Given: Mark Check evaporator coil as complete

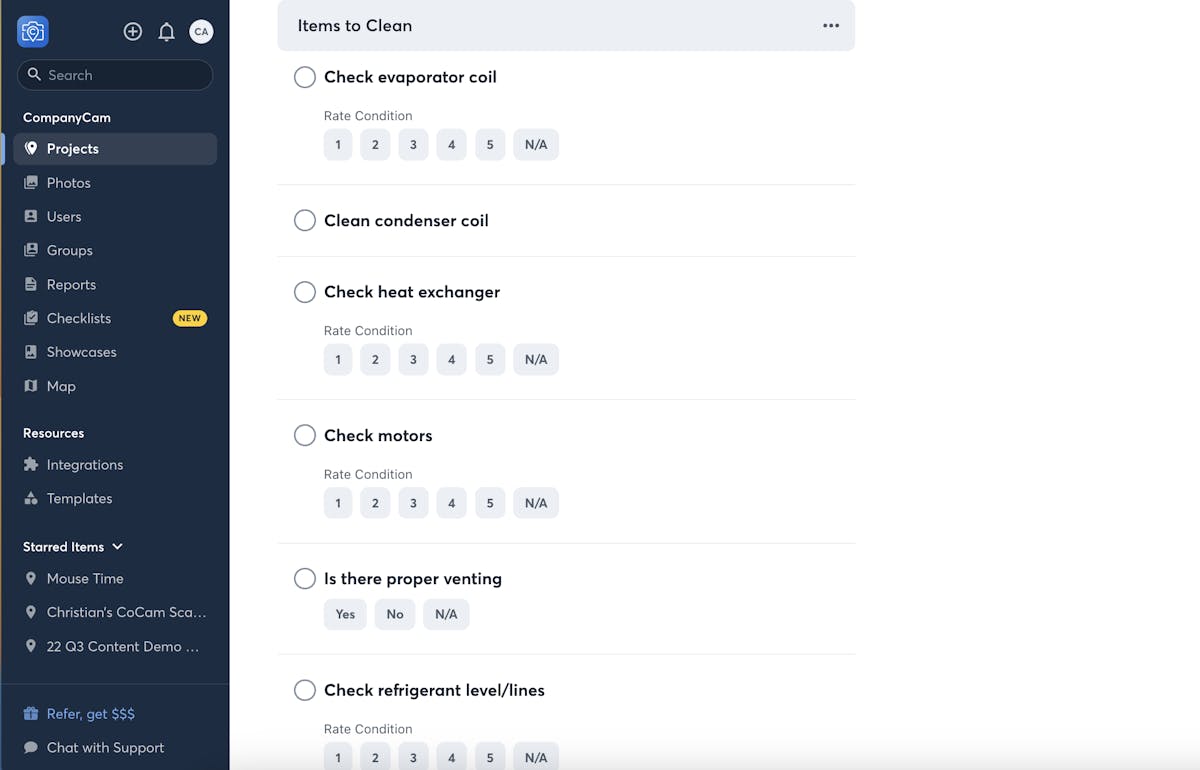Looking at the screenshot, I should tap(305, 77).
